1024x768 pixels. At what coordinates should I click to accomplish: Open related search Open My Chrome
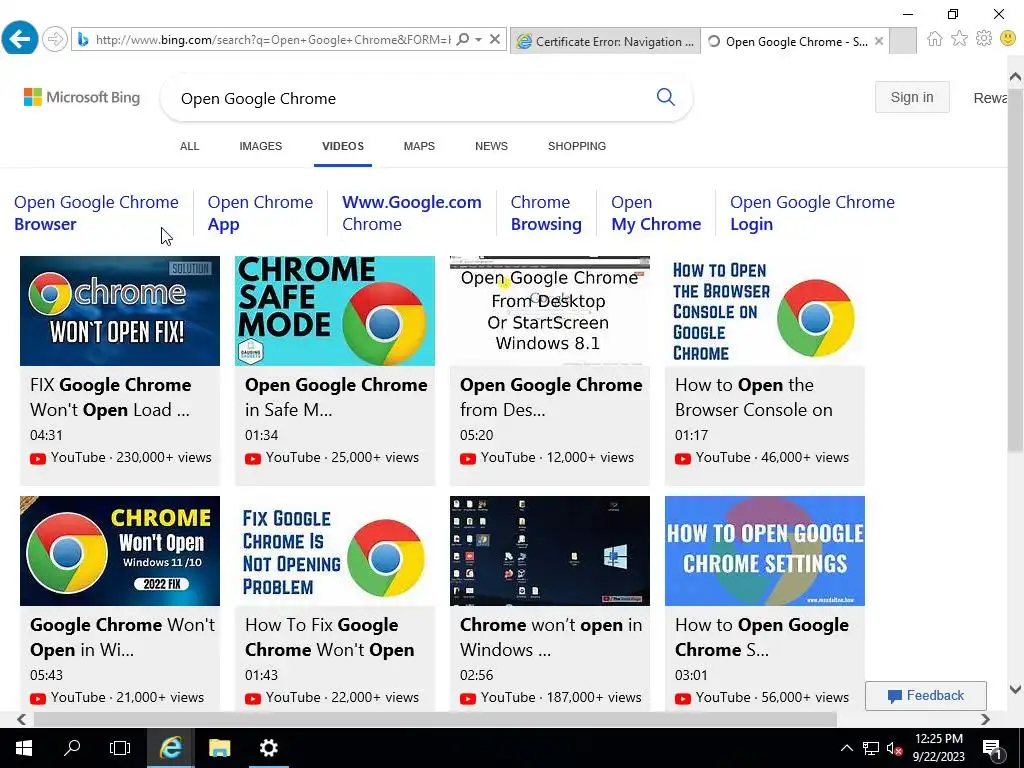[656, 213]
